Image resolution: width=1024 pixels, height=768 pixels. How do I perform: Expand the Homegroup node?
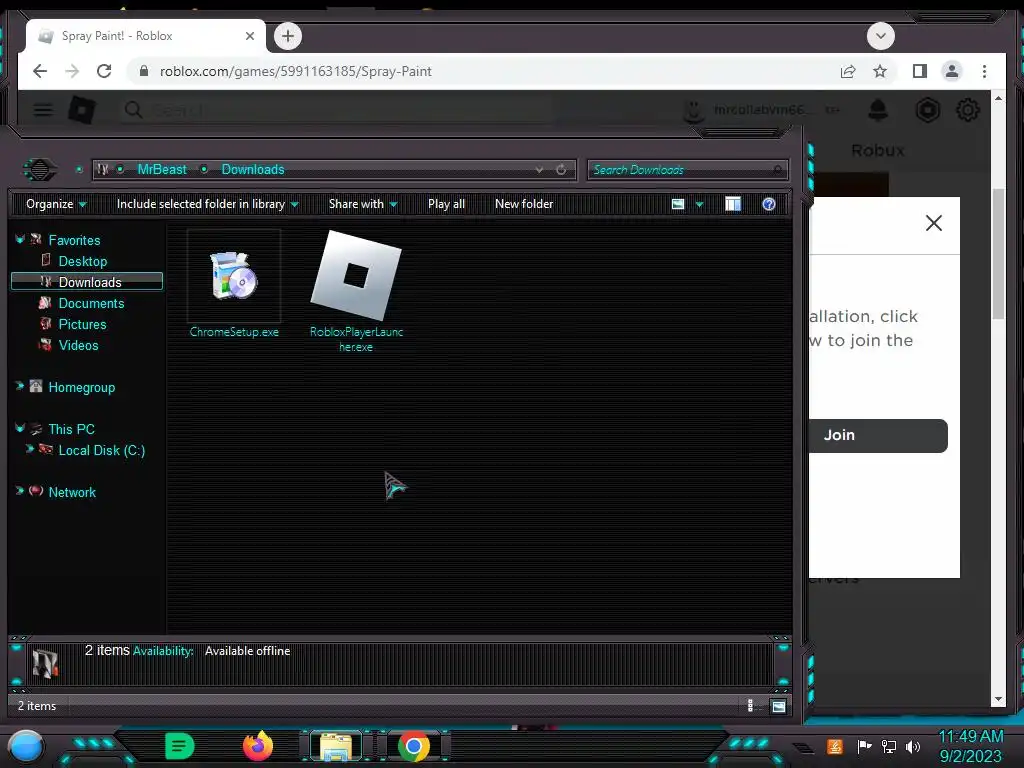(20, 387)
